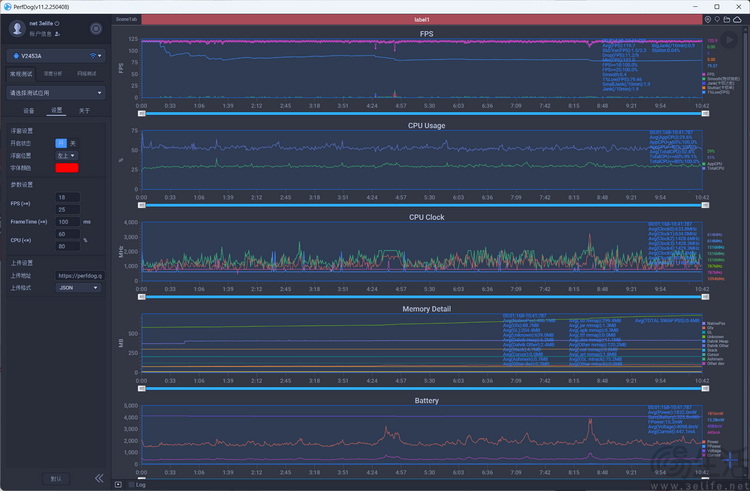Toggle TotalCPU legend in CPU Usage chart
Image resolution: width=750 pixels, height=491 pixels.
pos(713,168)
